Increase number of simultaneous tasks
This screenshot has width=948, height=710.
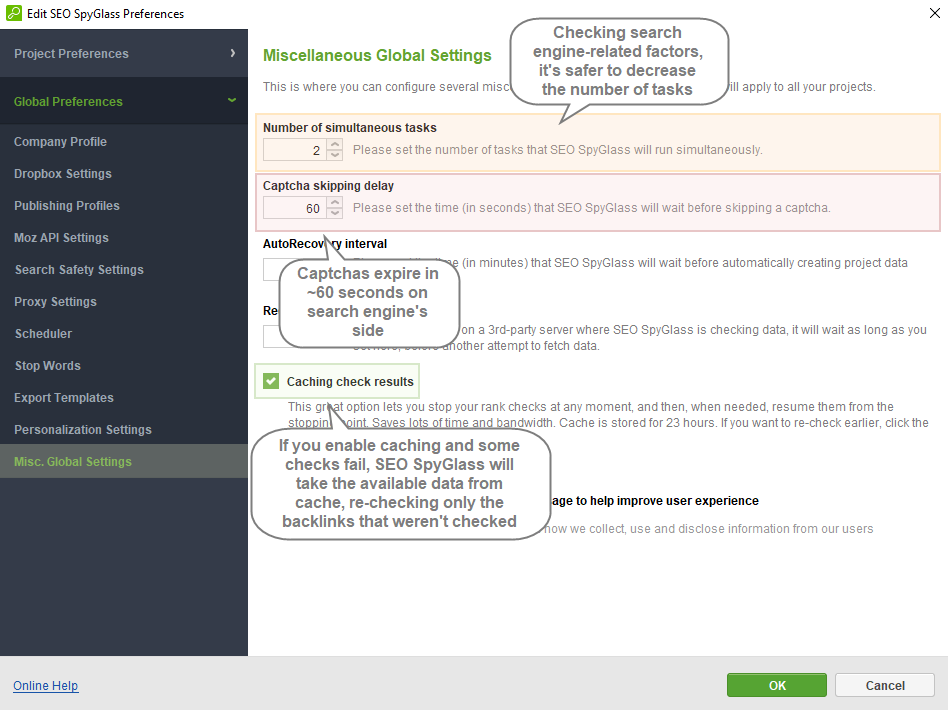click(x=335, y=145)
